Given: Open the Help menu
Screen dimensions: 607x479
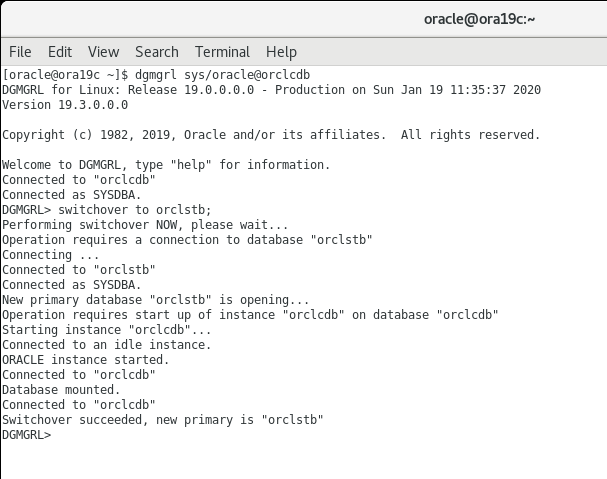Looking at the screenshot, I should (281, 52).
